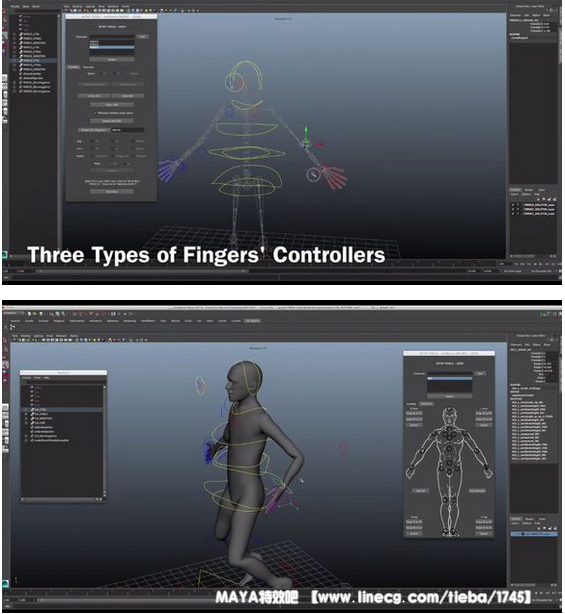Click highlighted layer row in lower layer editor
The image size is (565, 614).
pyautogui.click(x=534, y=534)
